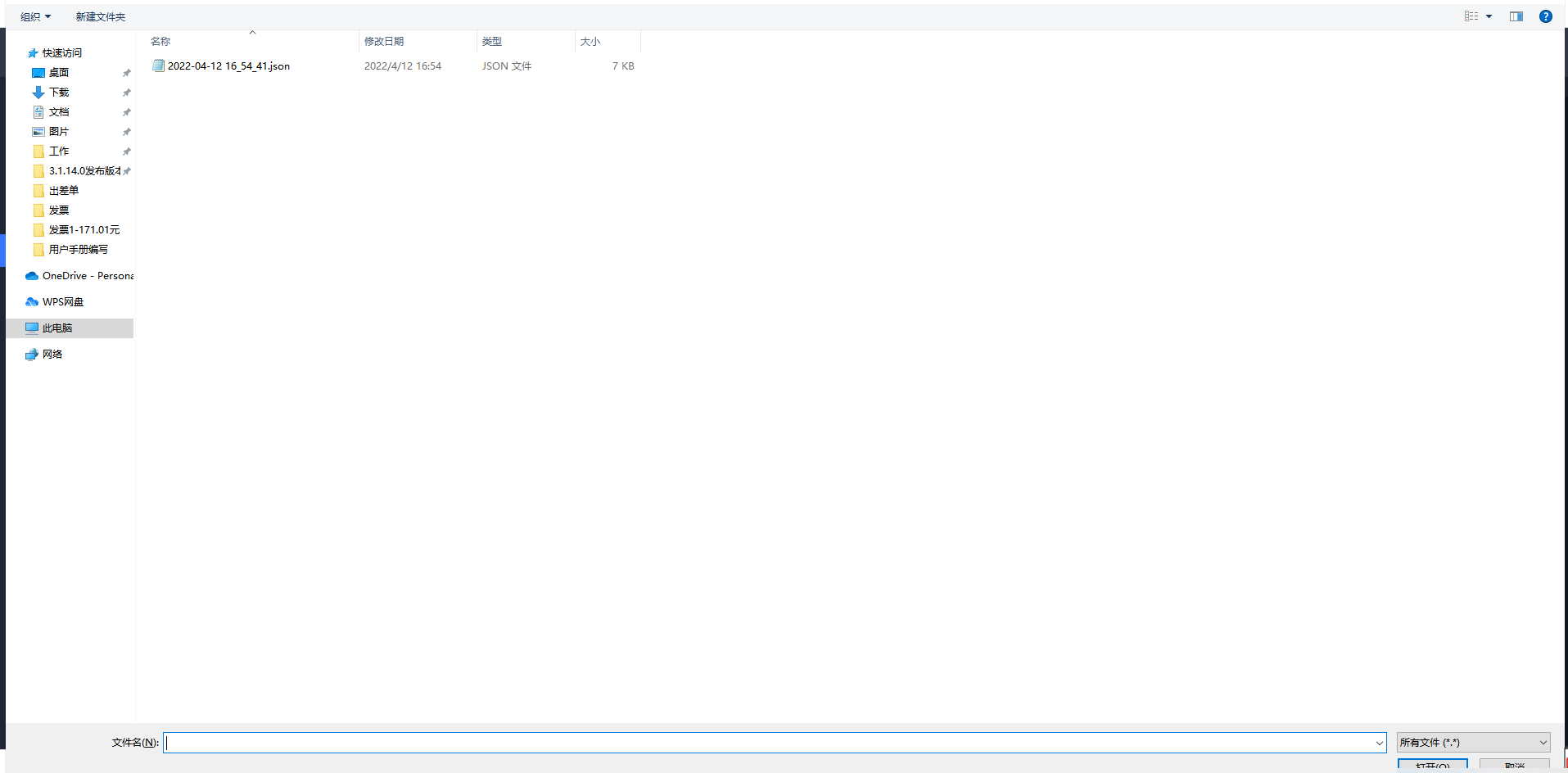
Task: Click the 工作 folder icon in sidebar
Action: (x=38, y=151)
